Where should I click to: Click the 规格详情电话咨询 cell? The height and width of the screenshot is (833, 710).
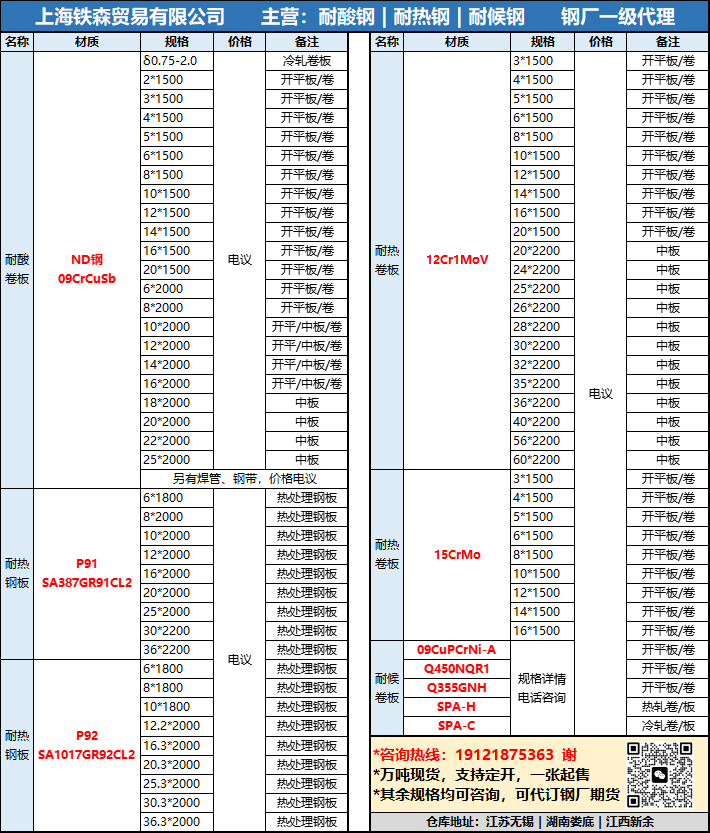point(542,688)
